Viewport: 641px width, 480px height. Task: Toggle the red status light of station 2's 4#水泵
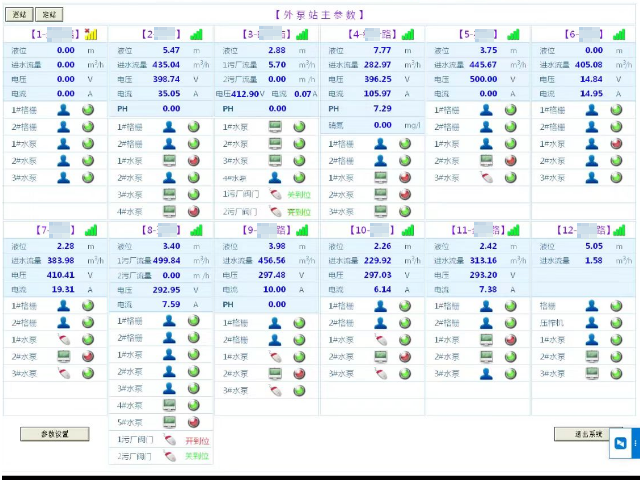194,212
